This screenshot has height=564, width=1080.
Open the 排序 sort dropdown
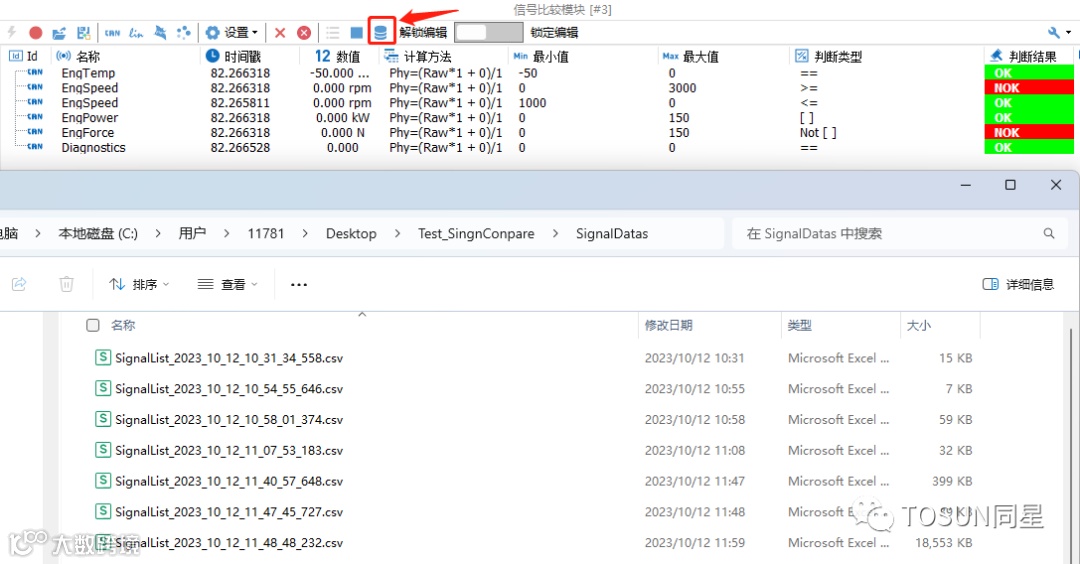click(139, 284)
